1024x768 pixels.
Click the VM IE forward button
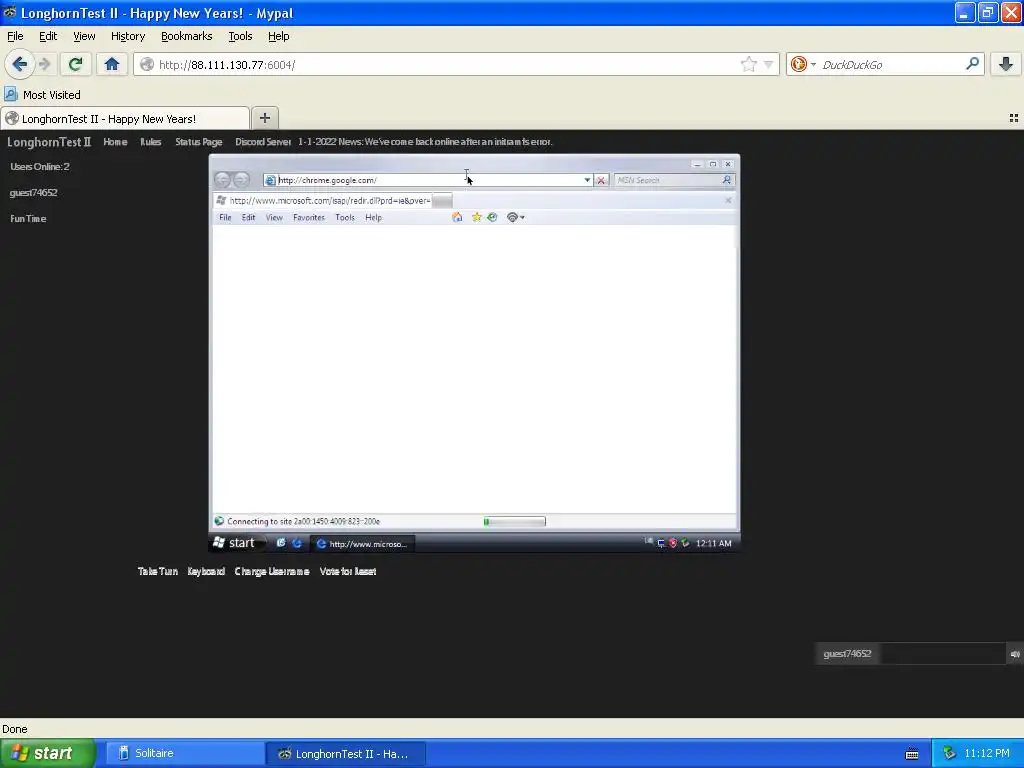pos(241,180)
